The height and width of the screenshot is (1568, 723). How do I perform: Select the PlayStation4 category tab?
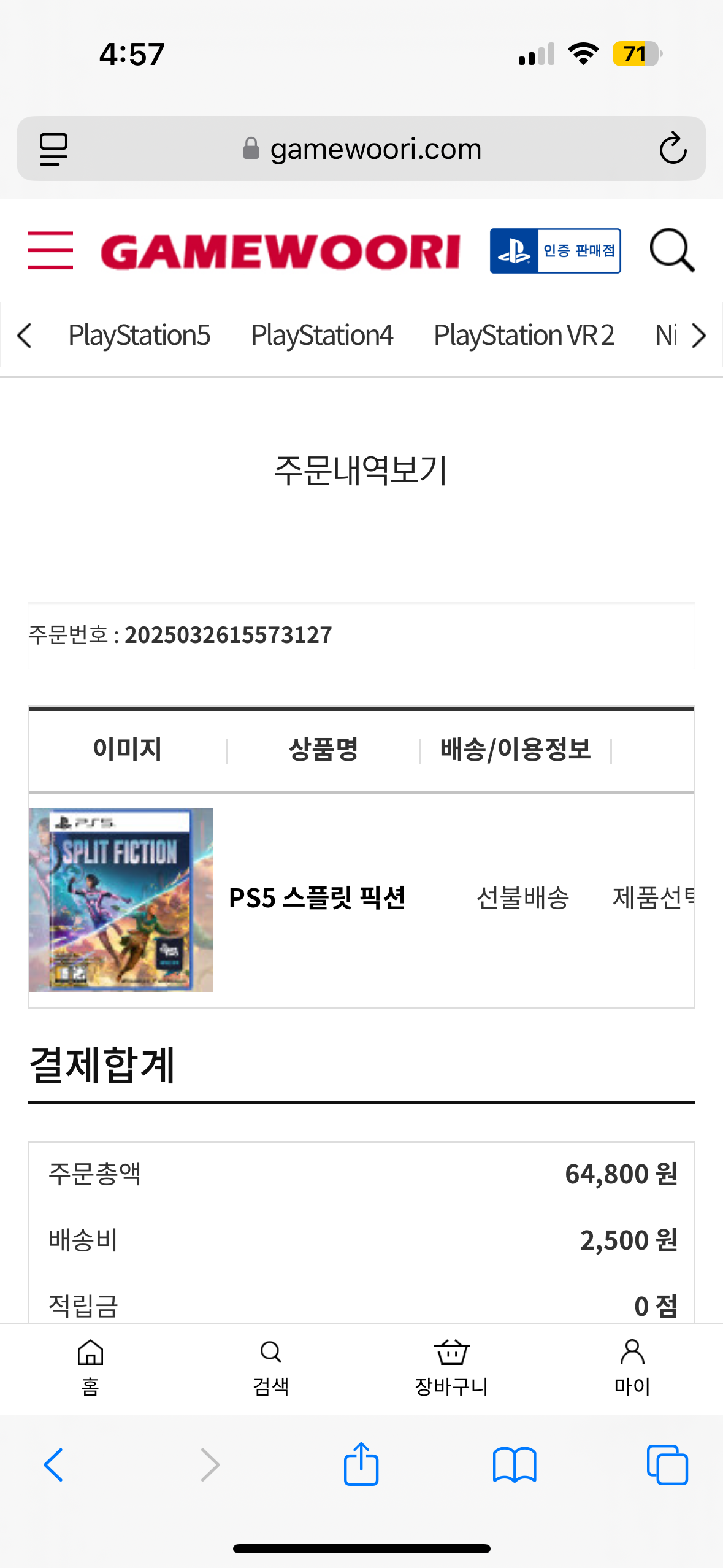(322, 336)
